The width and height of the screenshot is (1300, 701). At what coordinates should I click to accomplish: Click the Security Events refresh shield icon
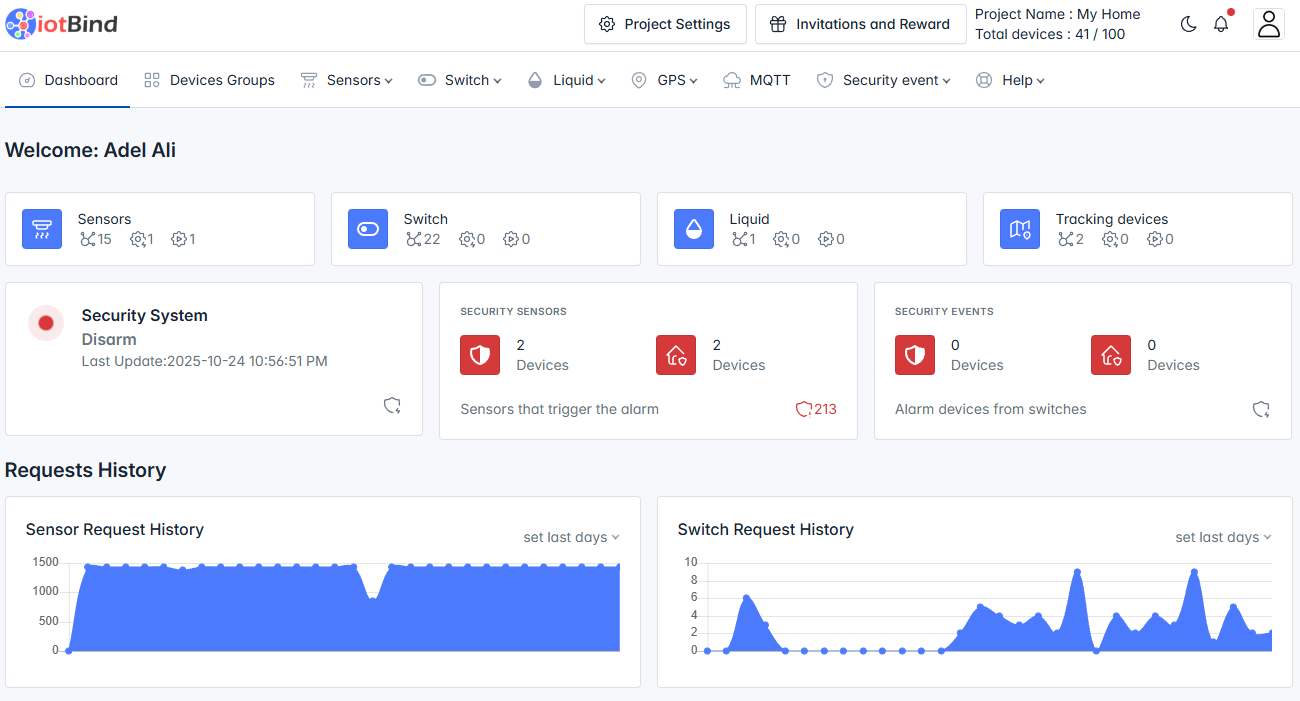pos(1262,409)
